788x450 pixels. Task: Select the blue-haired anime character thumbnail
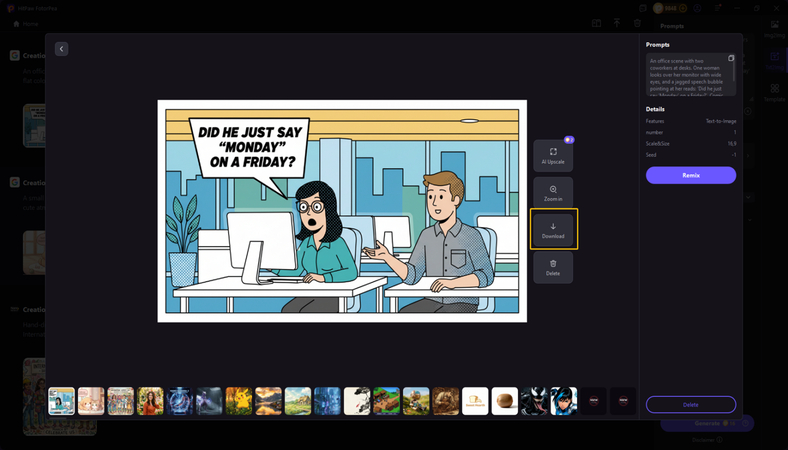tap(564, 401)
